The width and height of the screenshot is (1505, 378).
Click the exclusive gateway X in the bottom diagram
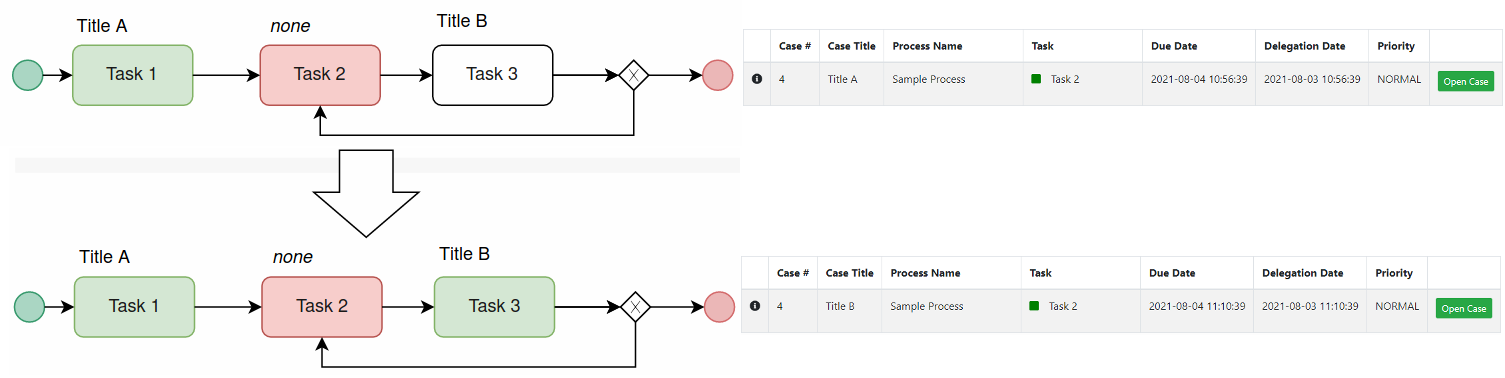(635, 306)
